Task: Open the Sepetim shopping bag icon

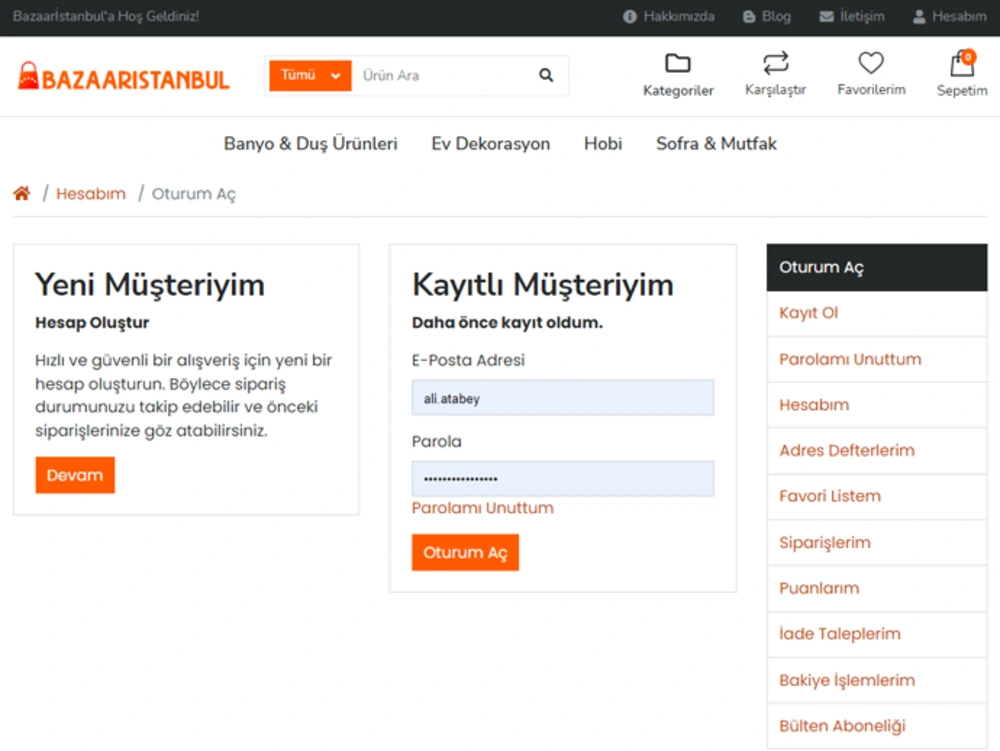Action: pyautogui.click(x=962, y=63)
